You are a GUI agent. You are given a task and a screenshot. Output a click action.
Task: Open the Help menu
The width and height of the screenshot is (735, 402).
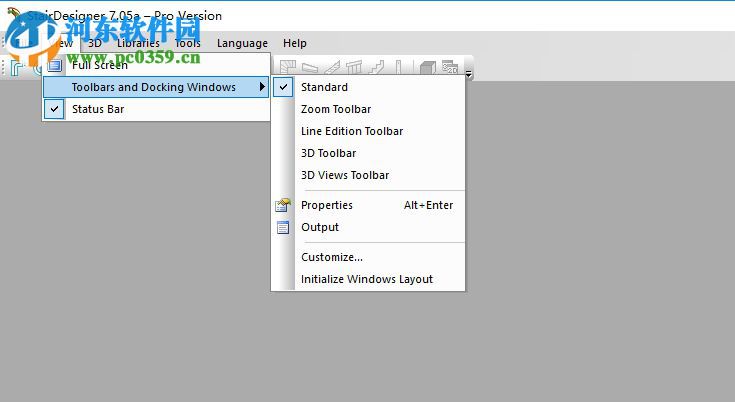pyautogui.click(x=295, y=43)
